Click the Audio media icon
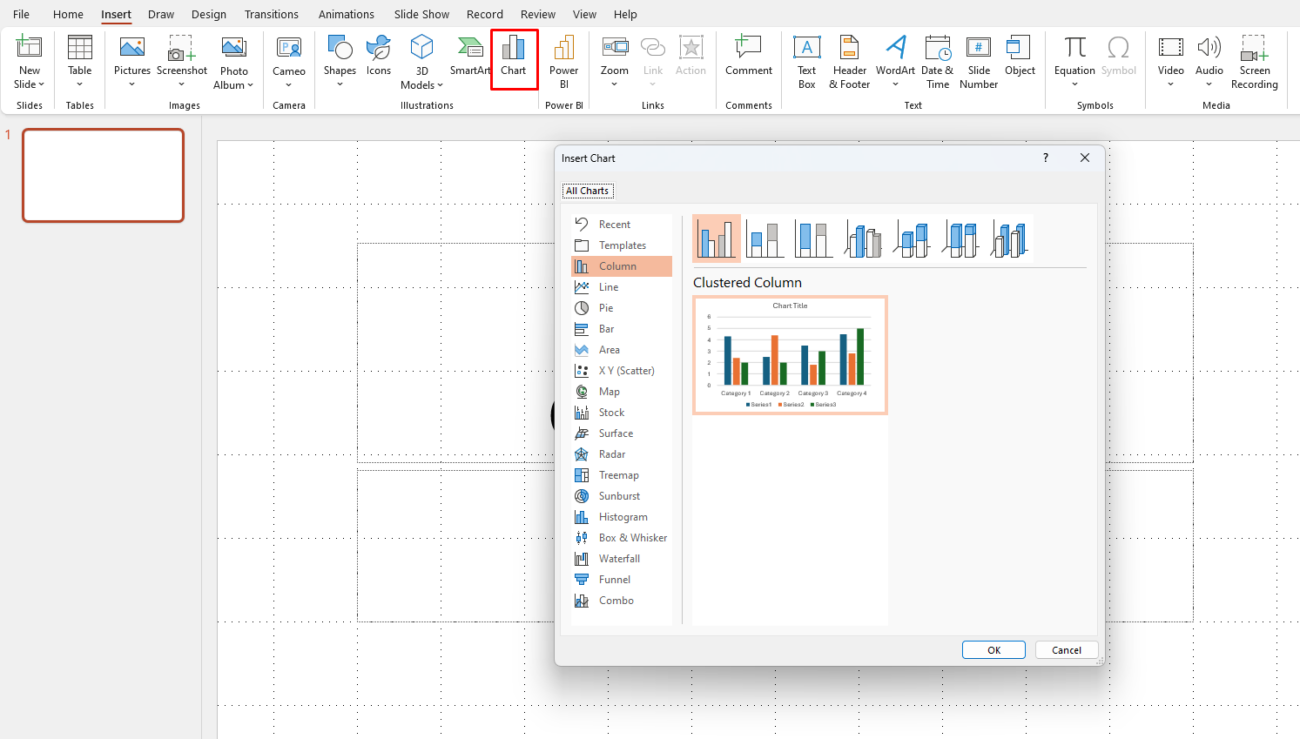The height and width of the screenshot is (739, 1300). click(x=1209, y=47)
